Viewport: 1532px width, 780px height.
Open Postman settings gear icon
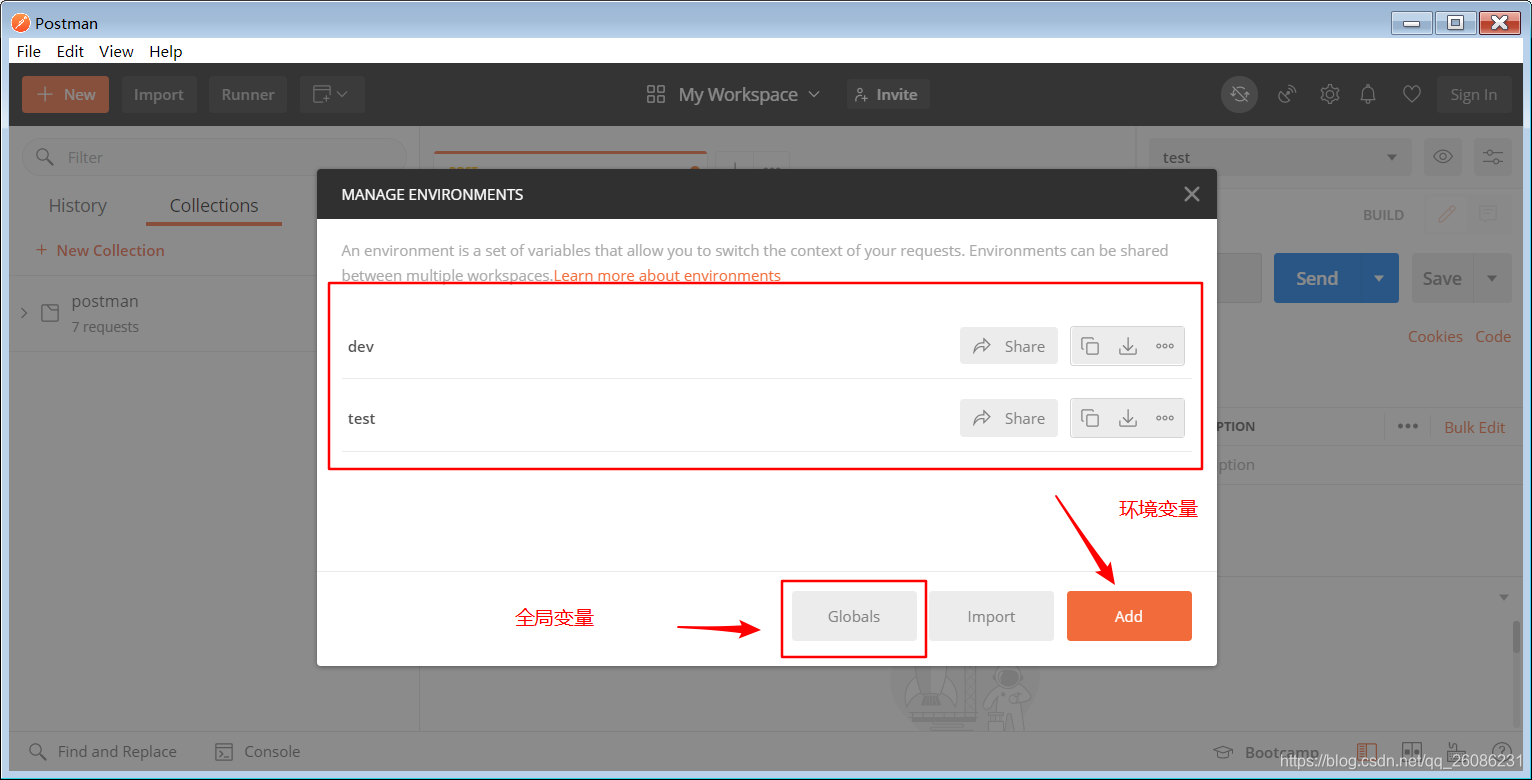click(x=1329, y=95)
